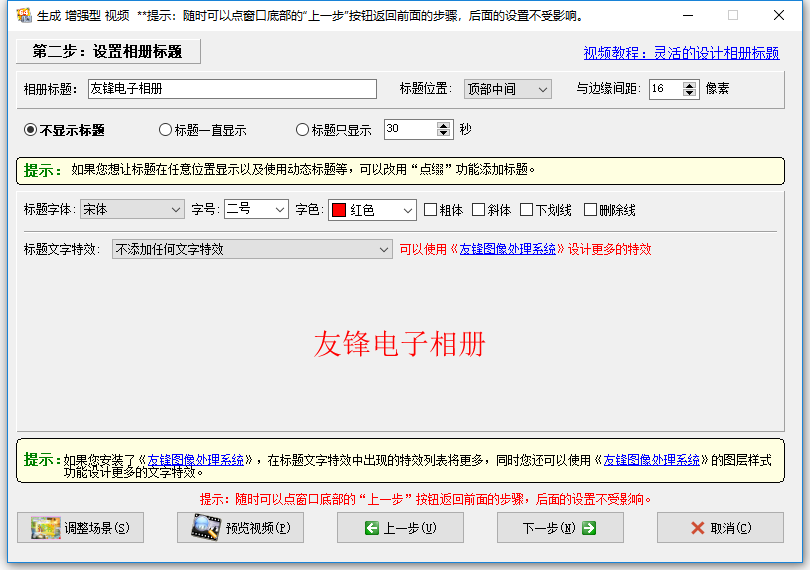Viewport: 810px width, 570px height.
Task: Open 标题文字特效 dropdown
Action: (252, 250)
